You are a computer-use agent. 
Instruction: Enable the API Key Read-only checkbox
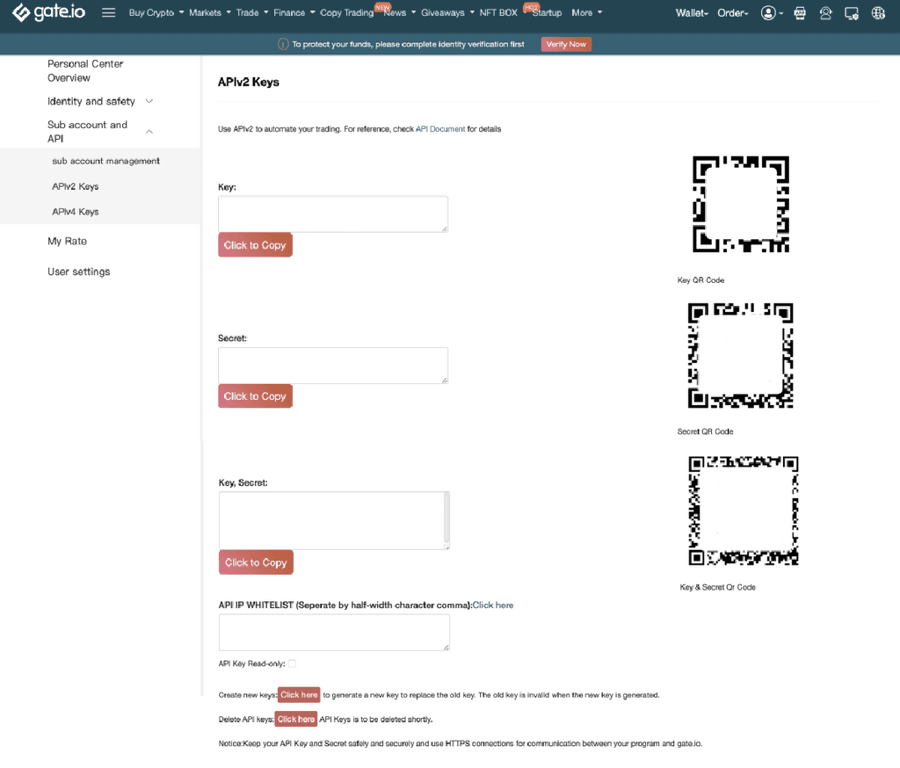292,664
